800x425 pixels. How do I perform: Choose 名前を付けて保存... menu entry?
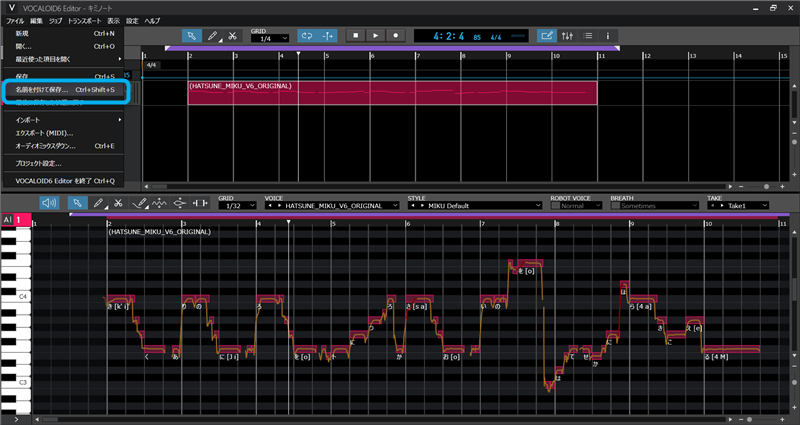tap(64, 89)
